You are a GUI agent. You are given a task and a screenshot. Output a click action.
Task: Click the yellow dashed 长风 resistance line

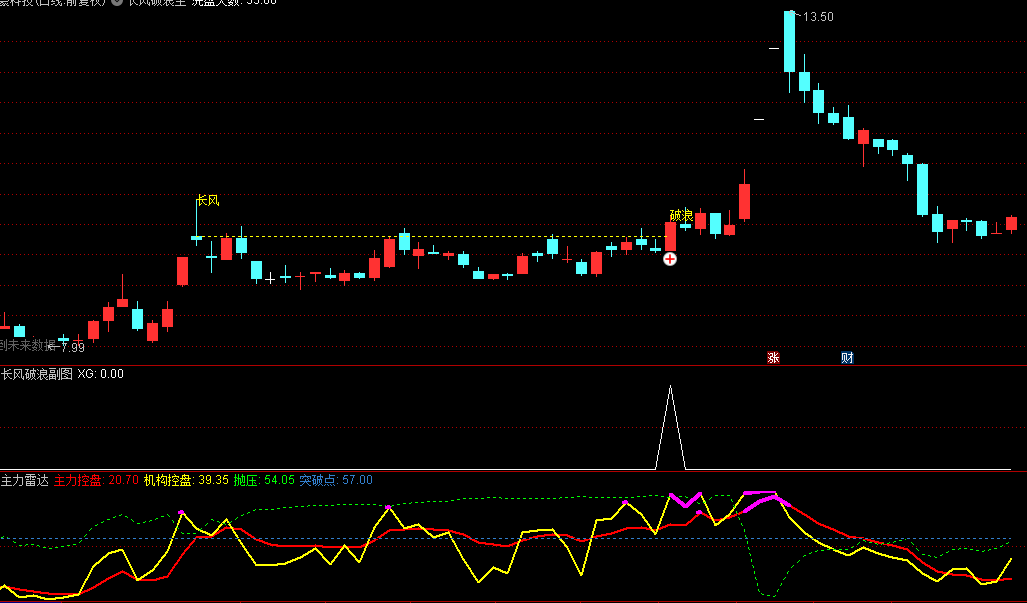432,236
